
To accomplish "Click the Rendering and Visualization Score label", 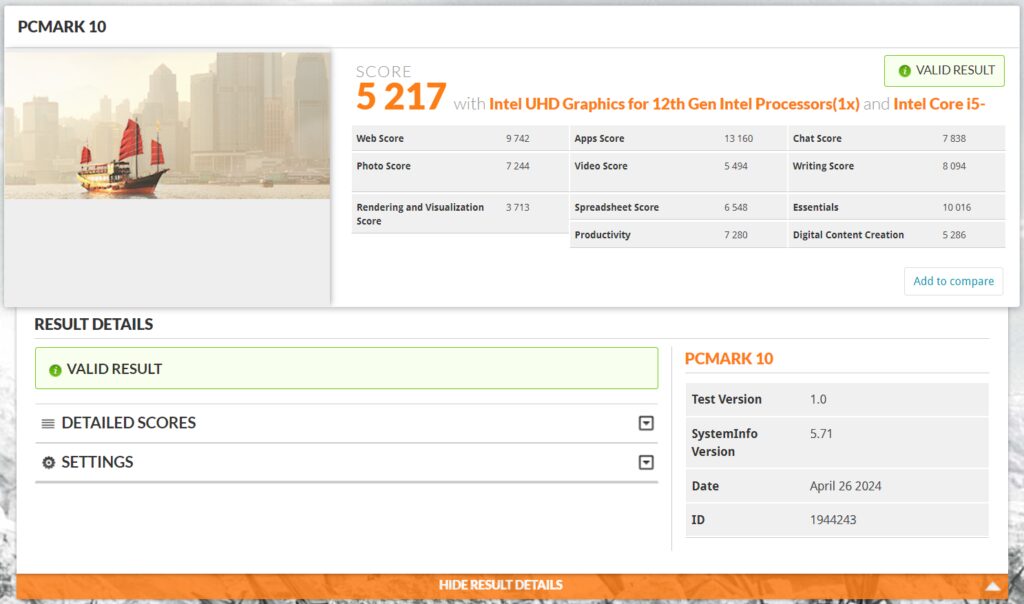I will pyautogui.click(x=420, y=214).
